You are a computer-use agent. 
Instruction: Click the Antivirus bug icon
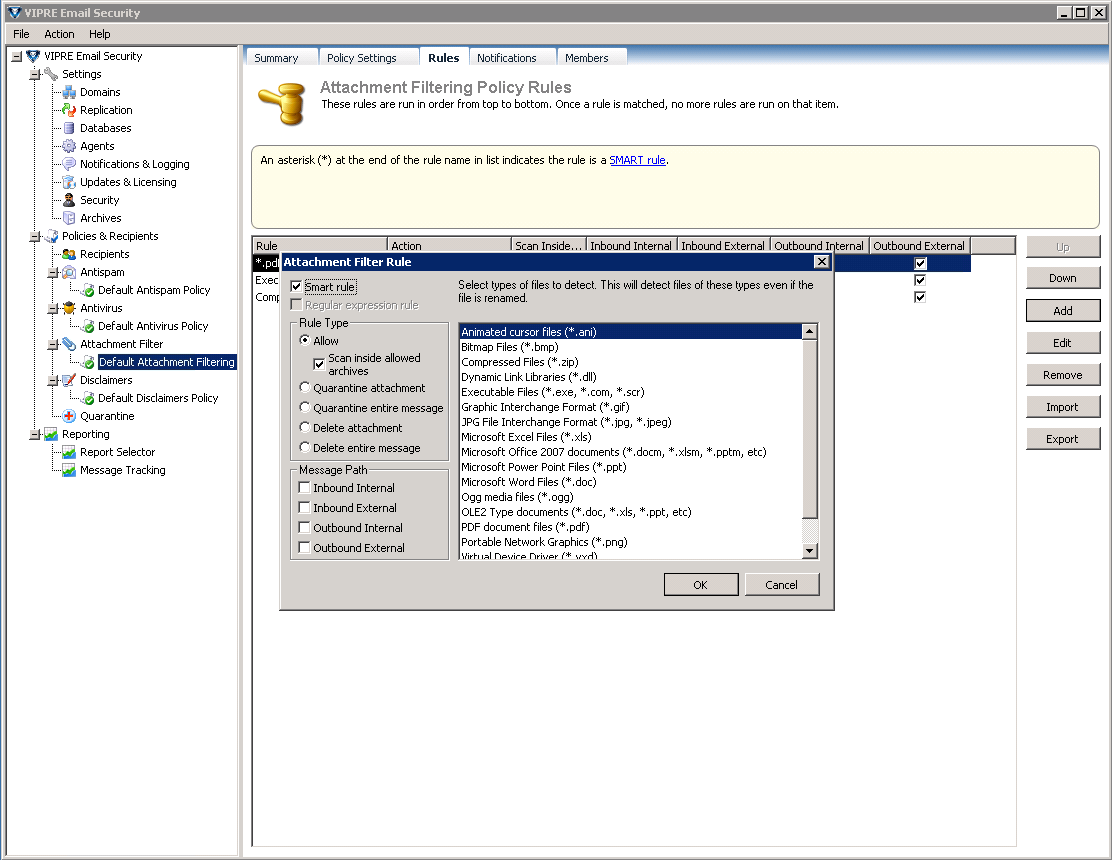tap(69, 308)
